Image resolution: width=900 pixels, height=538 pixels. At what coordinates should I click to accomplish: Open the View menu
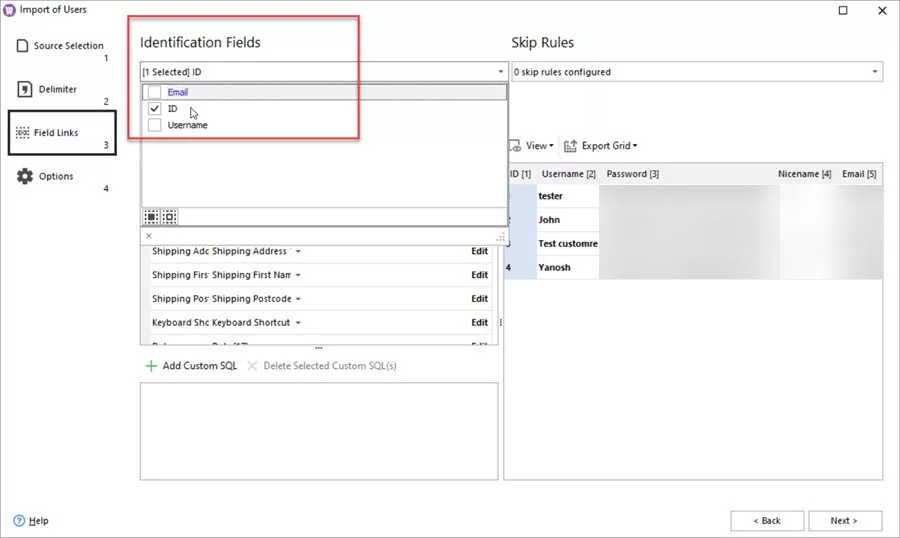537,146
